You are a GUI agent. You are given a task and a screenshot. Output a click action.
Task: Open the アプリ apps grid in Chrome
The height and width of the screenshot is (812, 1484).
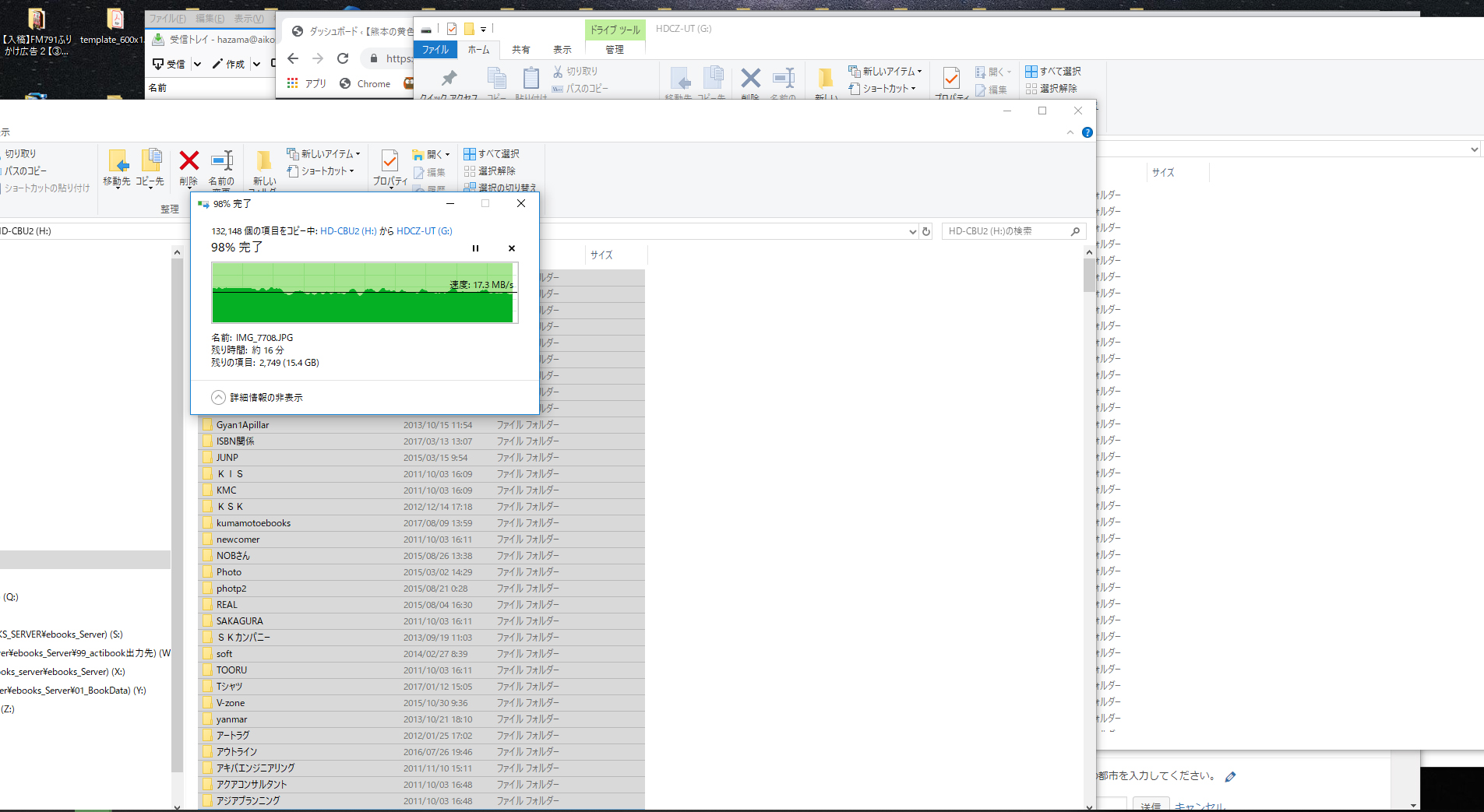[293, 83]
